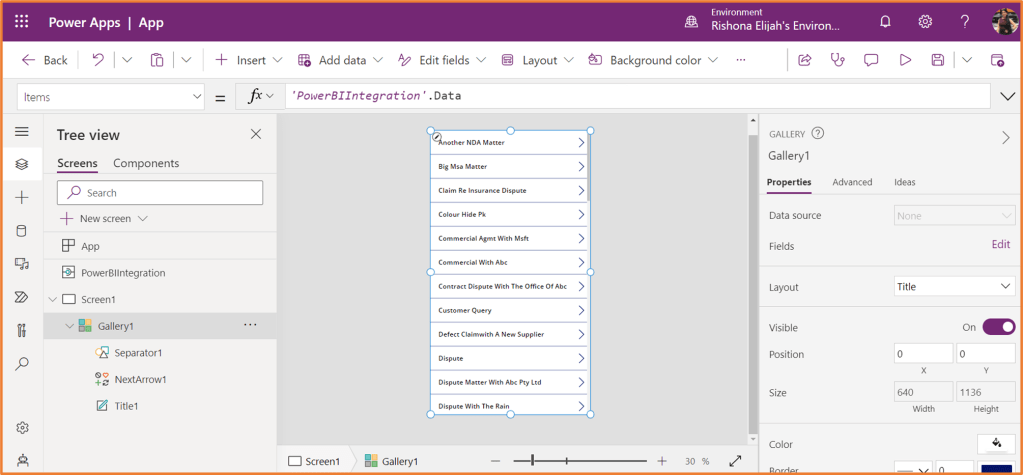
Task: Open the Search icon in left sidebar
Action: [x=22, y=363]
